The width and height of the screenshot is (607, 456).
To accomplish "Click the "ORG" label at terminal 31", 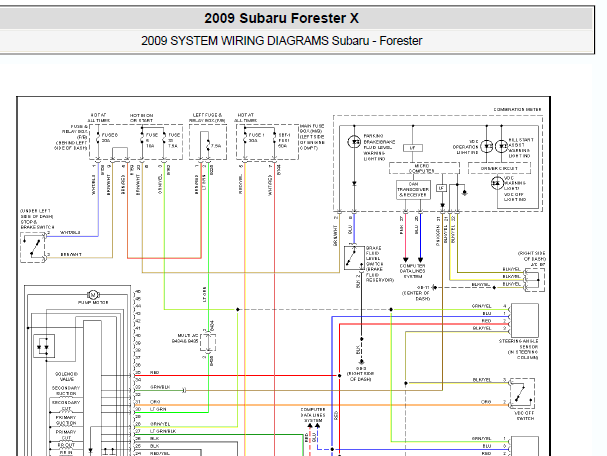I will [155, 402].
